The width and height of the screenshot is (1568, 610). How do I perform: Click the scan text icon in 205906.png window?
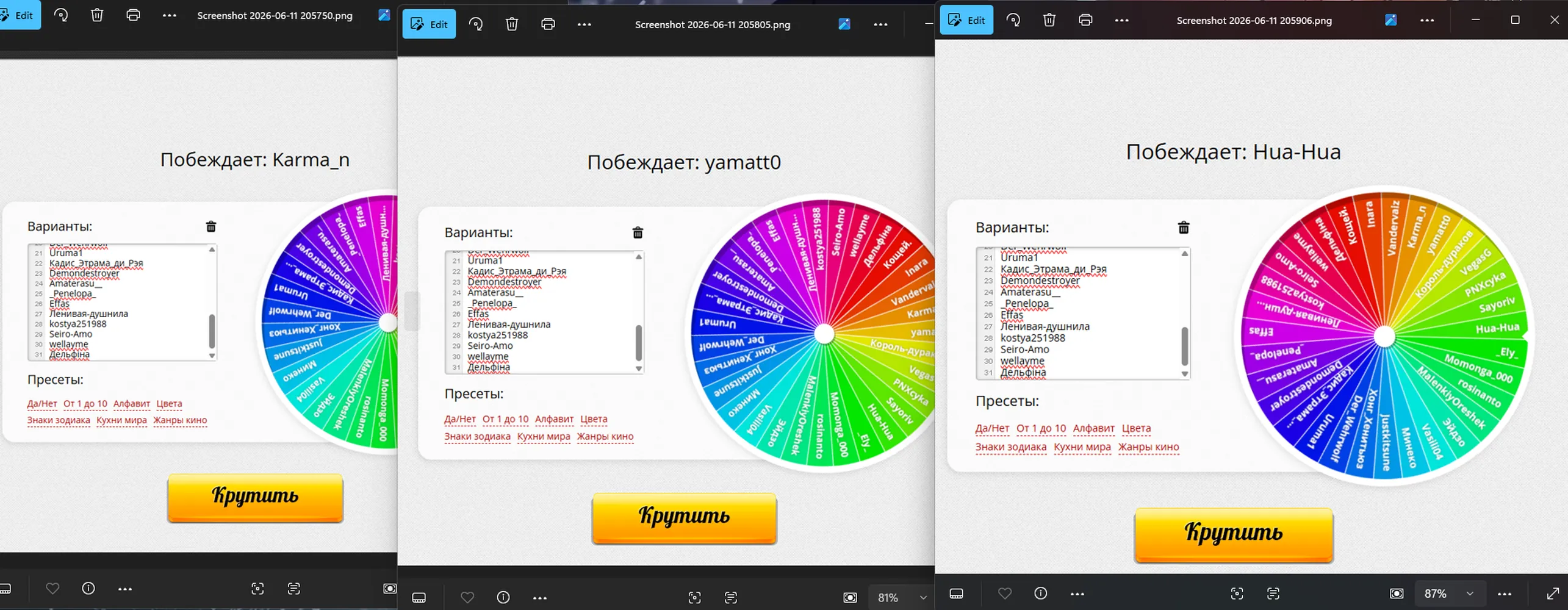1273,594
